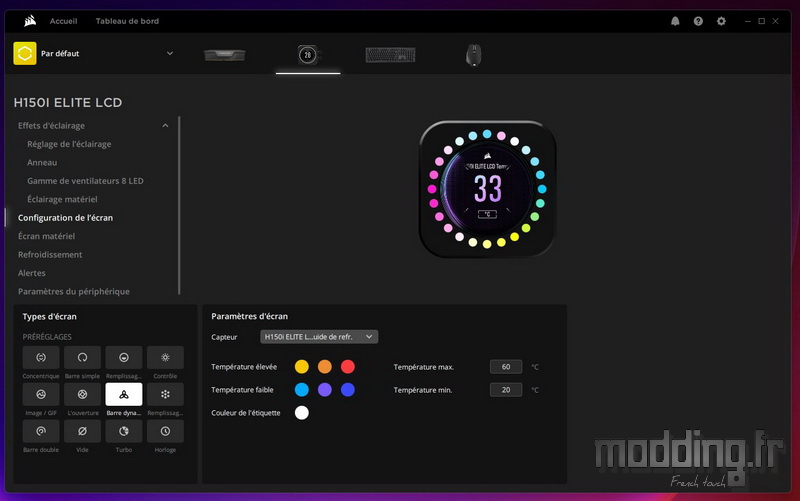
Task: Go to Tableau de bord tab
Action: [x=127, y=21]
